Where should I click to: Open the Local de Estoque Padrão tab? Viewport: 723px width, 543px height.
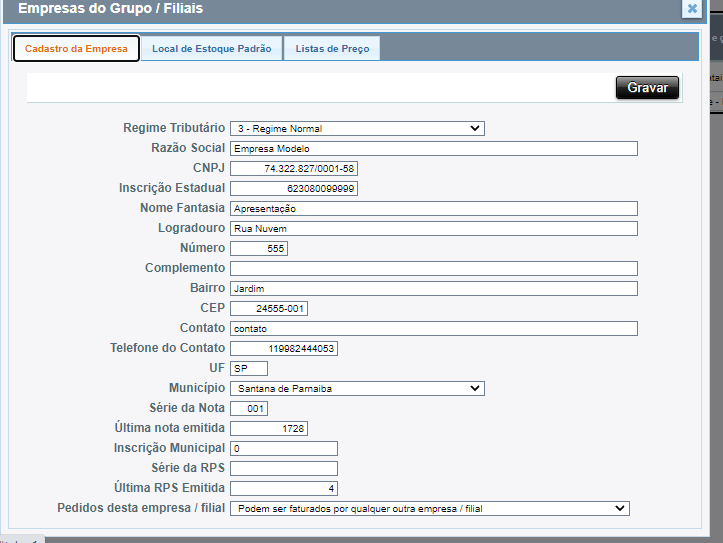[211, 49]
